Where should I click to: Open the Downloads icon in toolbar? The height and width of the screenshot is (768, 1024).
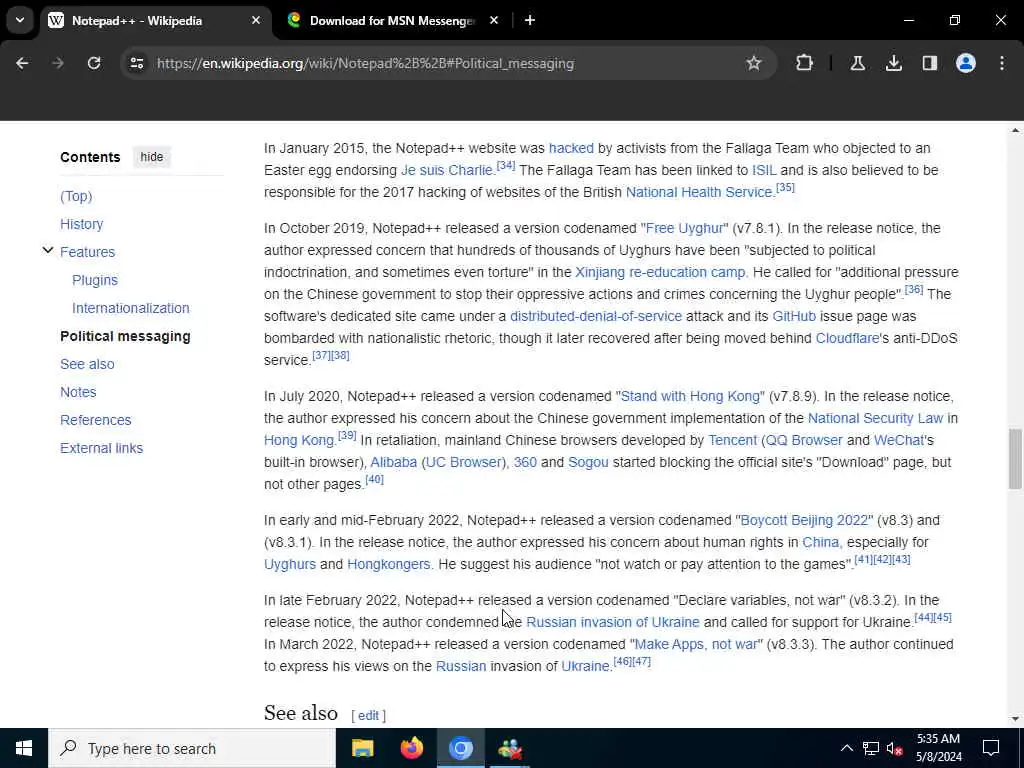(x=894, y=63)
